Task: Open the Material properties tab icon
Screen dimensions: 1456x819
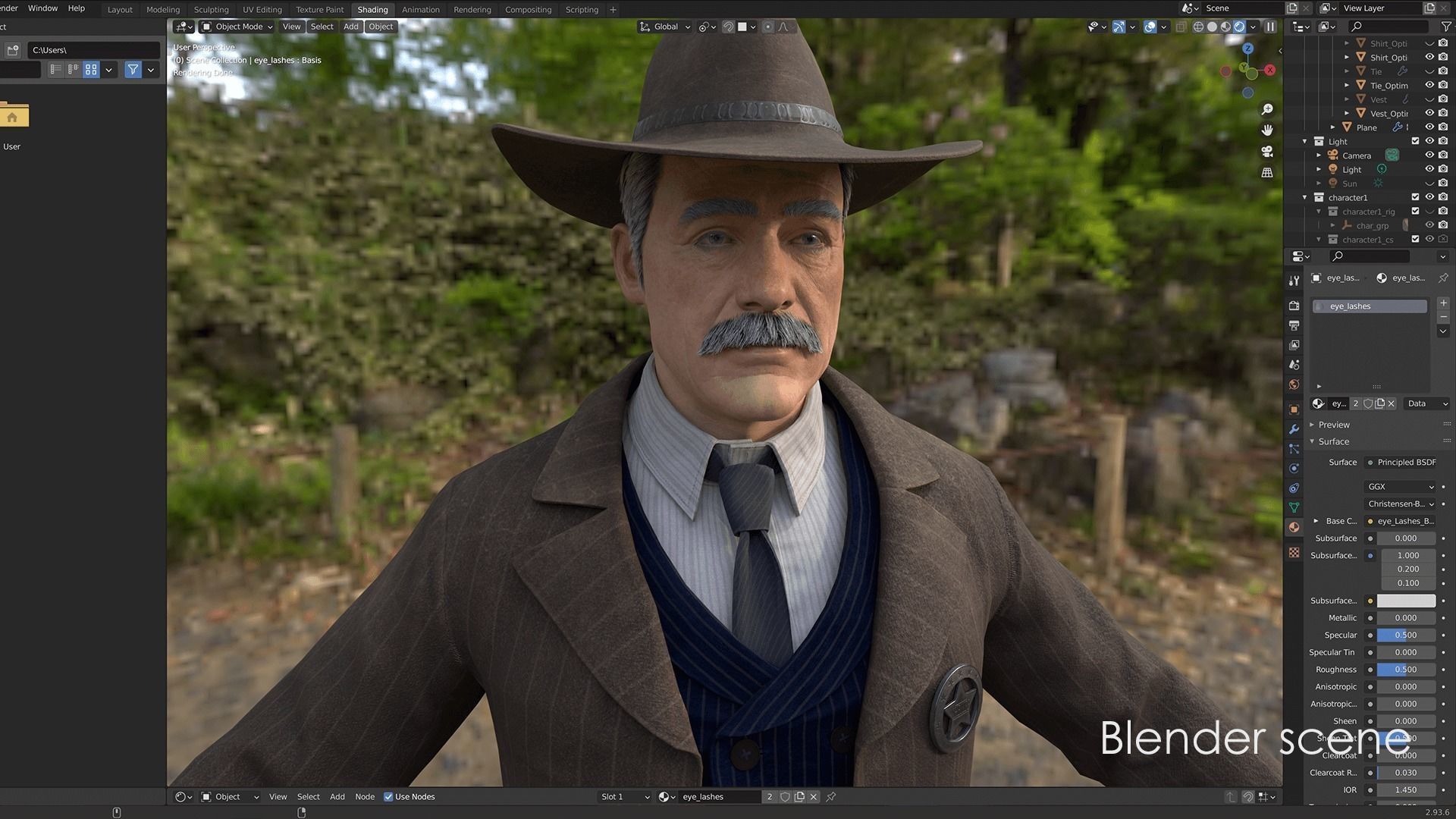Action: (1294, 527)
